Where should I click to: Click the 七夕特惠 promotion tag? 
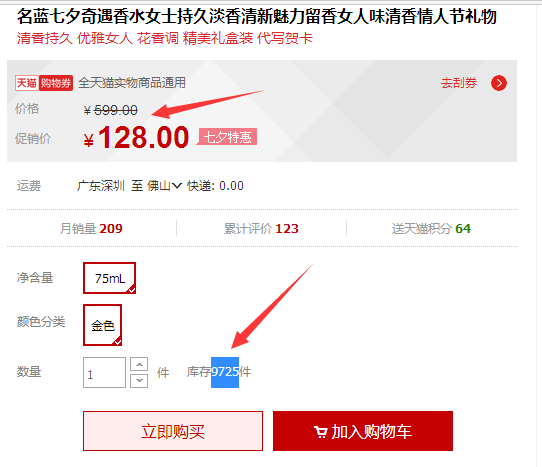(x=227, y=137)
